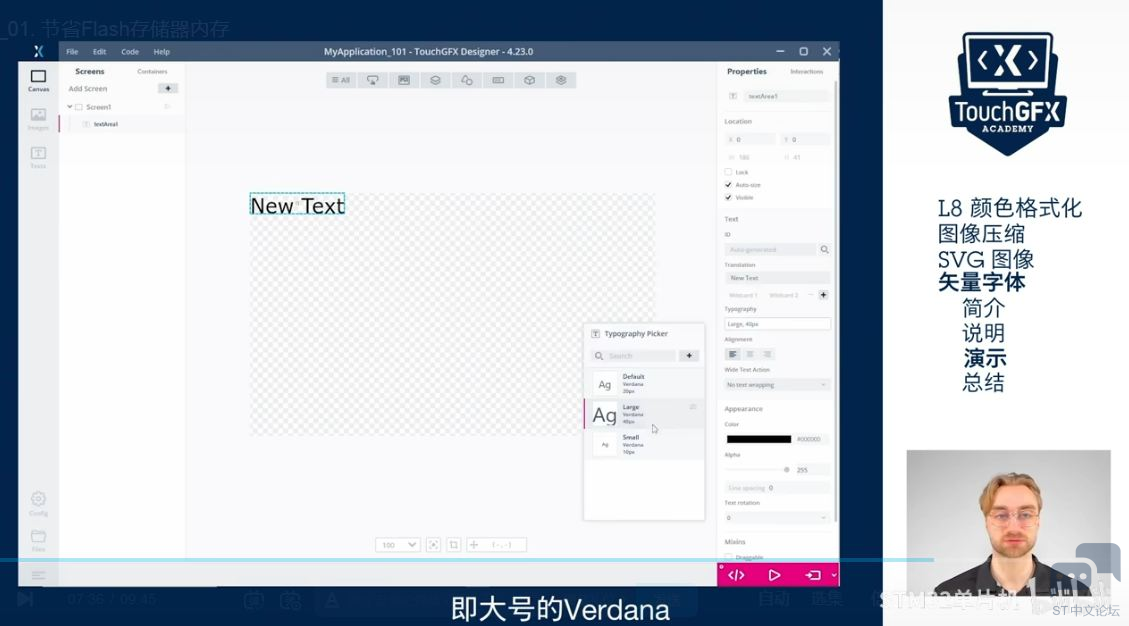Toggle the Visible checkbox
Image resolution: width=1129 pixels, height=626 pixels.
[728, 198]
